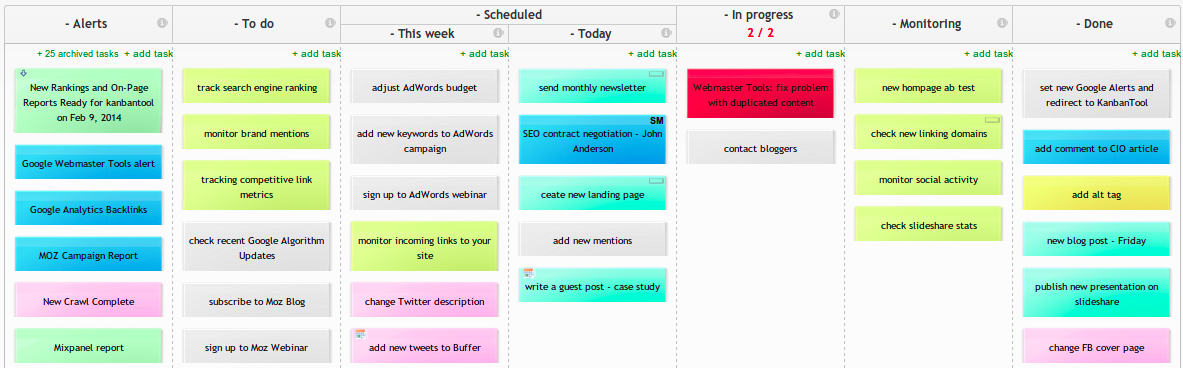Click checklist indicator on send monthly newsletter card

point(656,74)
